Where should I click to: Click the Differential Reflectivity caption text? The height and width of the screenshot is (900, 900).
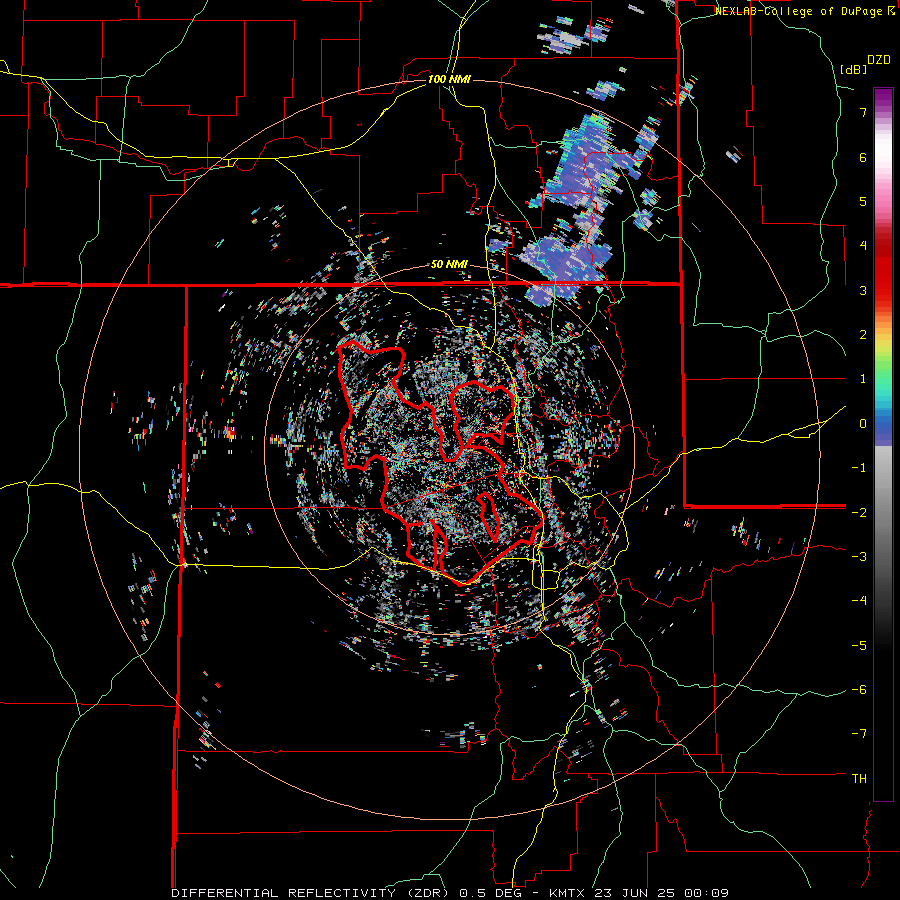pyautogui.click(x=450, y=893)
